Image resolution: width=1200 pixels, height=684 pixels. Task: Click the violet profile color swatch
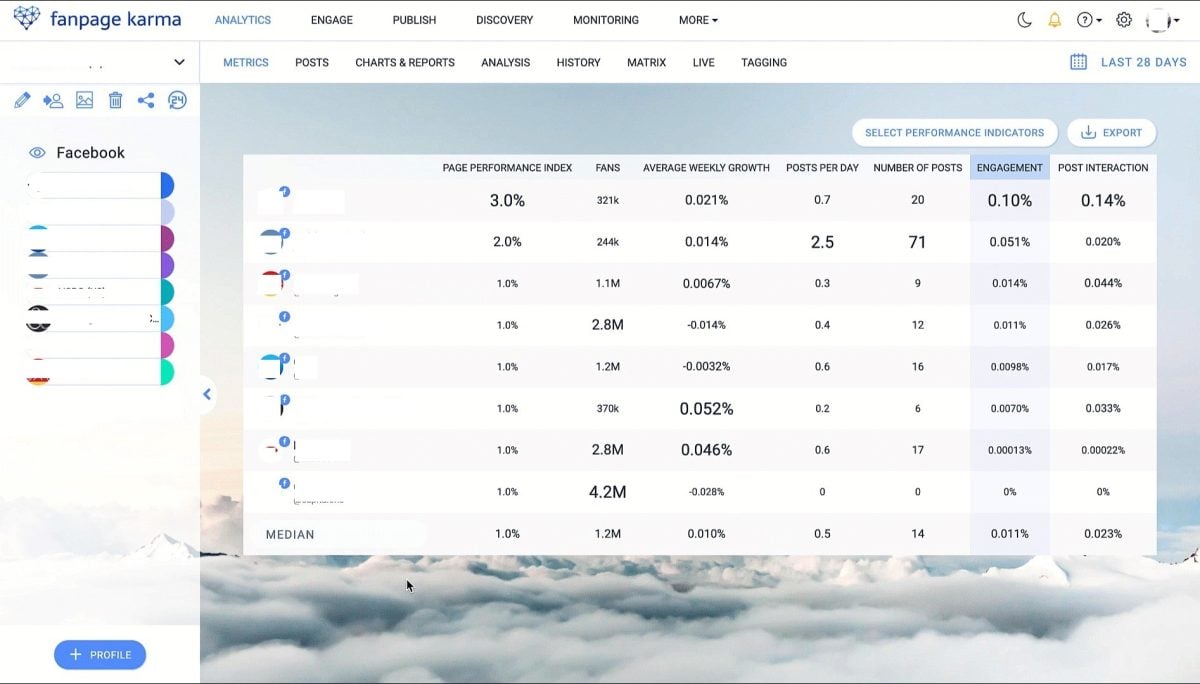167,265
